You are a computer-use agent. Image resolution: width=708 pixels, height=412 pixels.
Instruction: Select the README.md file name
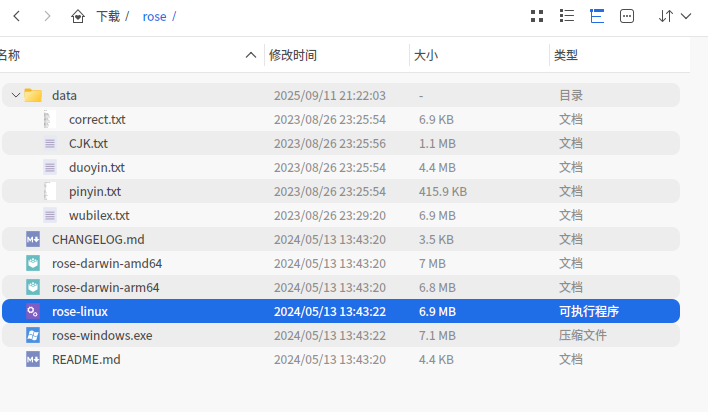pos(86,359)
